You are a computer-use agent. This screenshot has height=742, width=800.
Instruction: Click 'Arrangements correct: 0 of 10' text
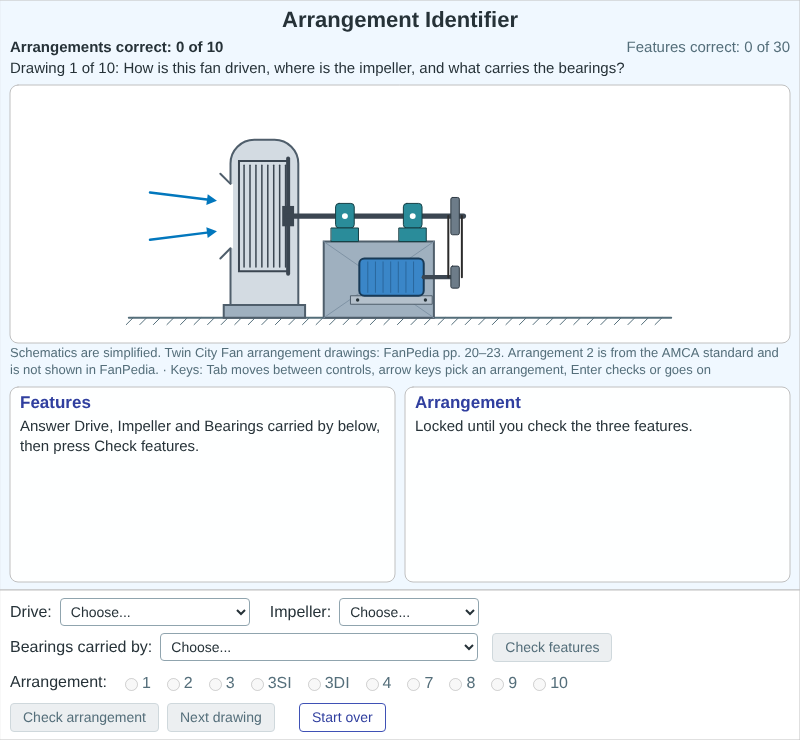(117, 47)
